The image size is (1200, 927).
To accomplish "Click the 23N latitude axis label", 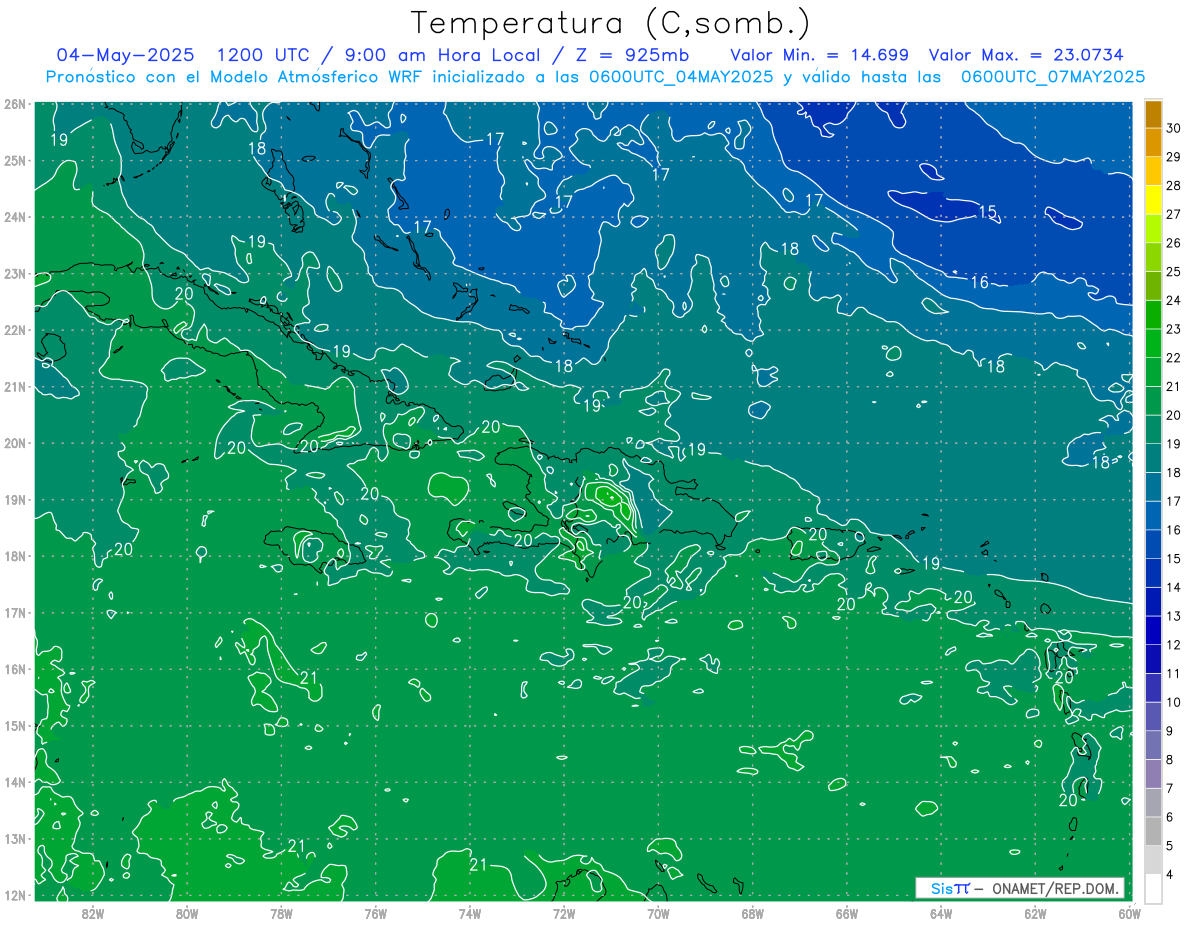I will pos(14,274).
